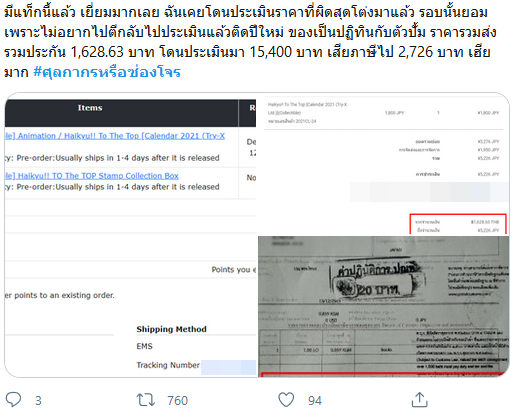This screenshot has height=418, width=522.
Task: Click the reply speech bubble icon
Action: [x=13, y=399]
